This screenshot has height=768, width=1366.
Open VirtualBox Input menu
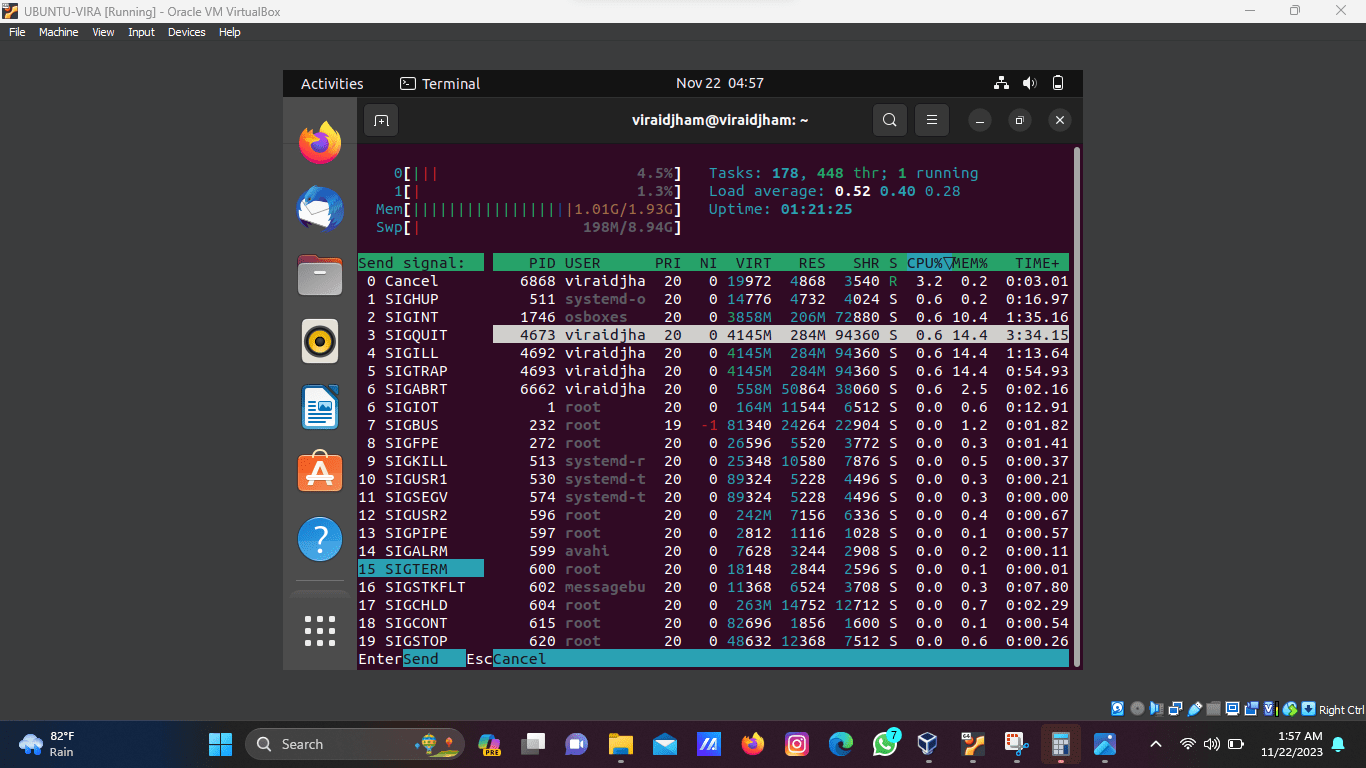tap(141, 32)
